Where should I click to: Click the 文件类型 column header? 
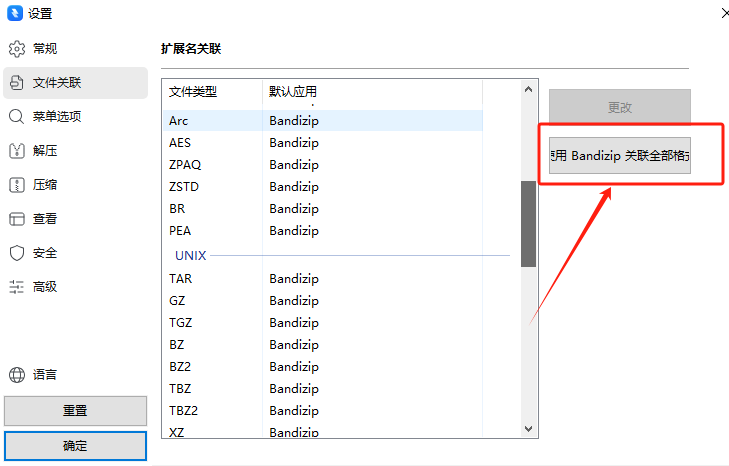tap(212, 92)
